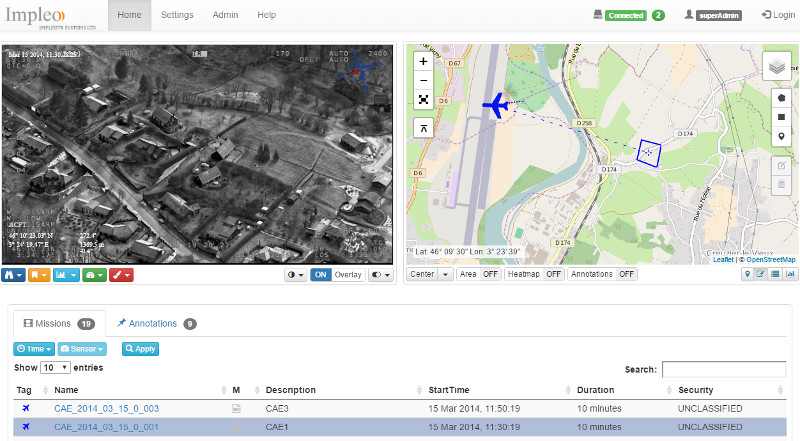
Task: Select the place marker tool
Action: point(780,136)
